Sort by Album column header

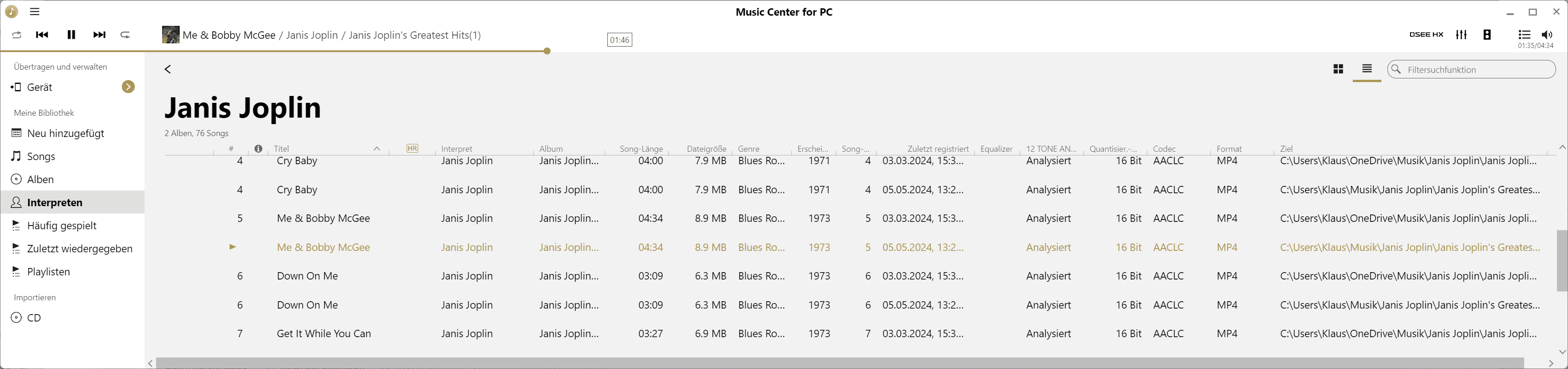[x=551, y=149]
